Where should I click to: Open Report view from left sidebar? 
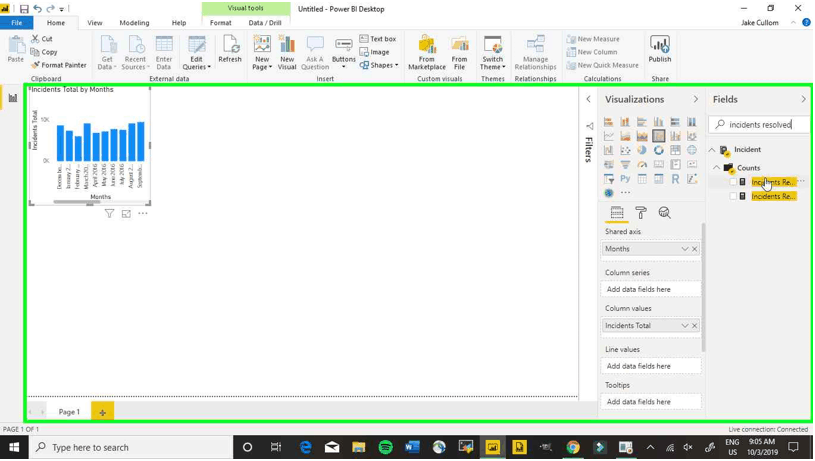(12, 98)
